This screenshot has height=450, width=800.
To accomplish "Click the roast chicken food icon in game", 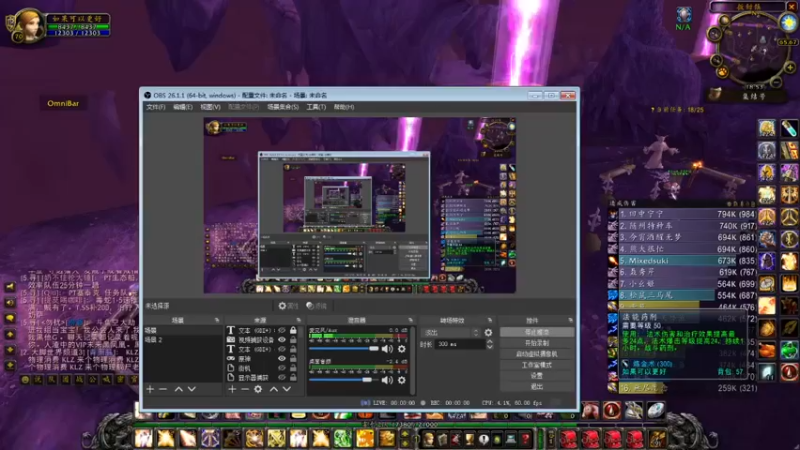I will point(767,350).
